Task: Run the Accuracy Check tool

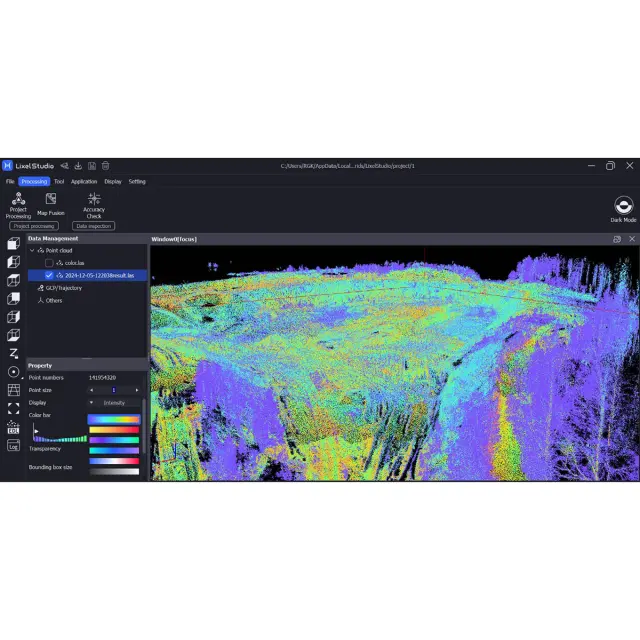Action: click(94, 203)
